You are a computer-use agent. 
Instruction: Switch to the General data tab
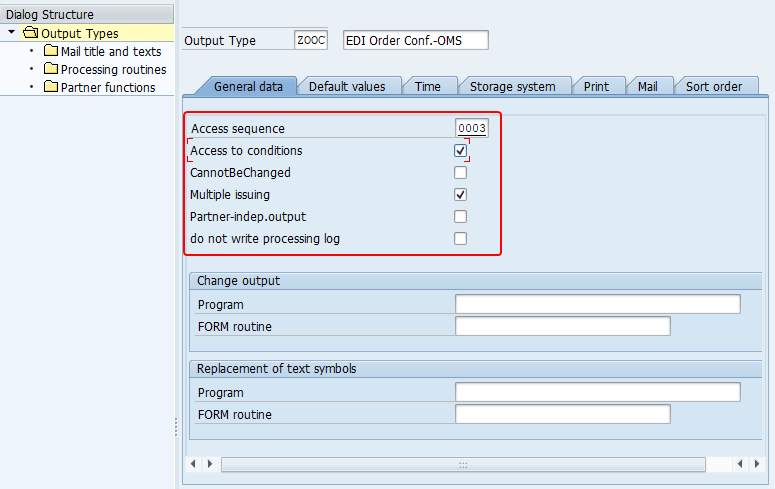[248, 87]
